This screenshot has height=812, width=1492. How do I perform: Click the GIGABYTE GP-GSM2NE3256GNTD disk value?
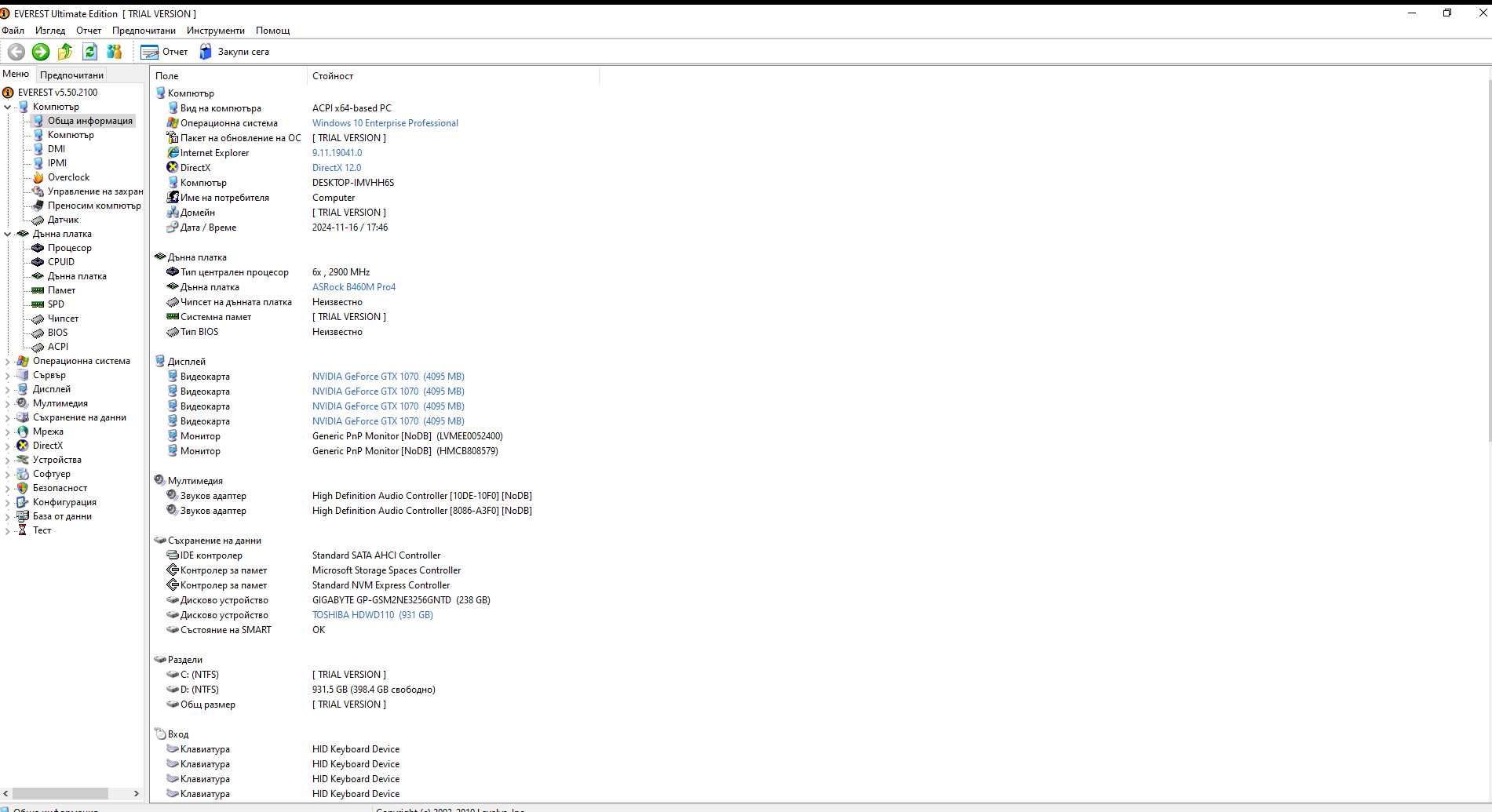(x=401, y=600)
